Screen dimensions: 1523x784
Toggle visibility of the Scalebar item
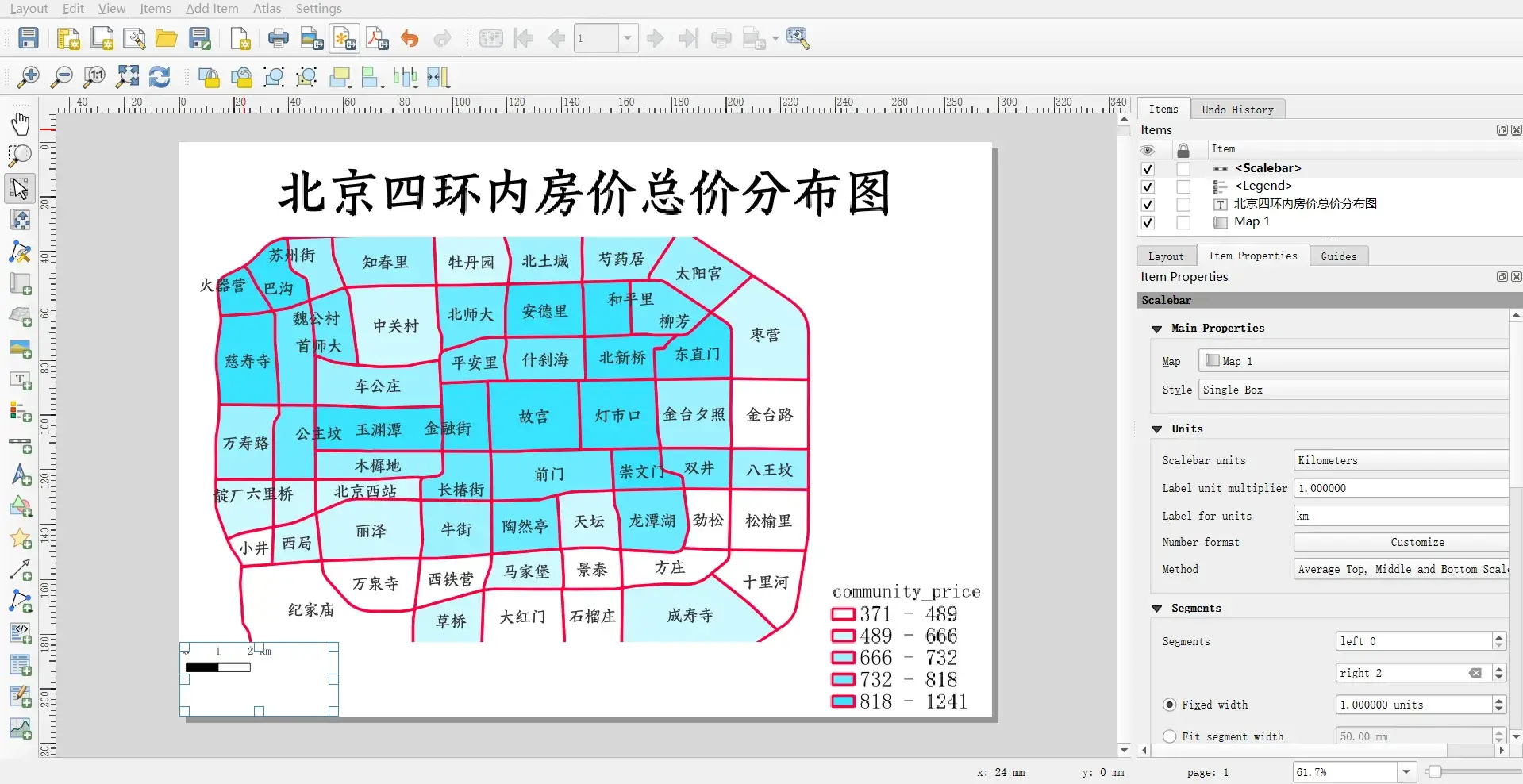pyautogui.click(x=1148, y=169)
